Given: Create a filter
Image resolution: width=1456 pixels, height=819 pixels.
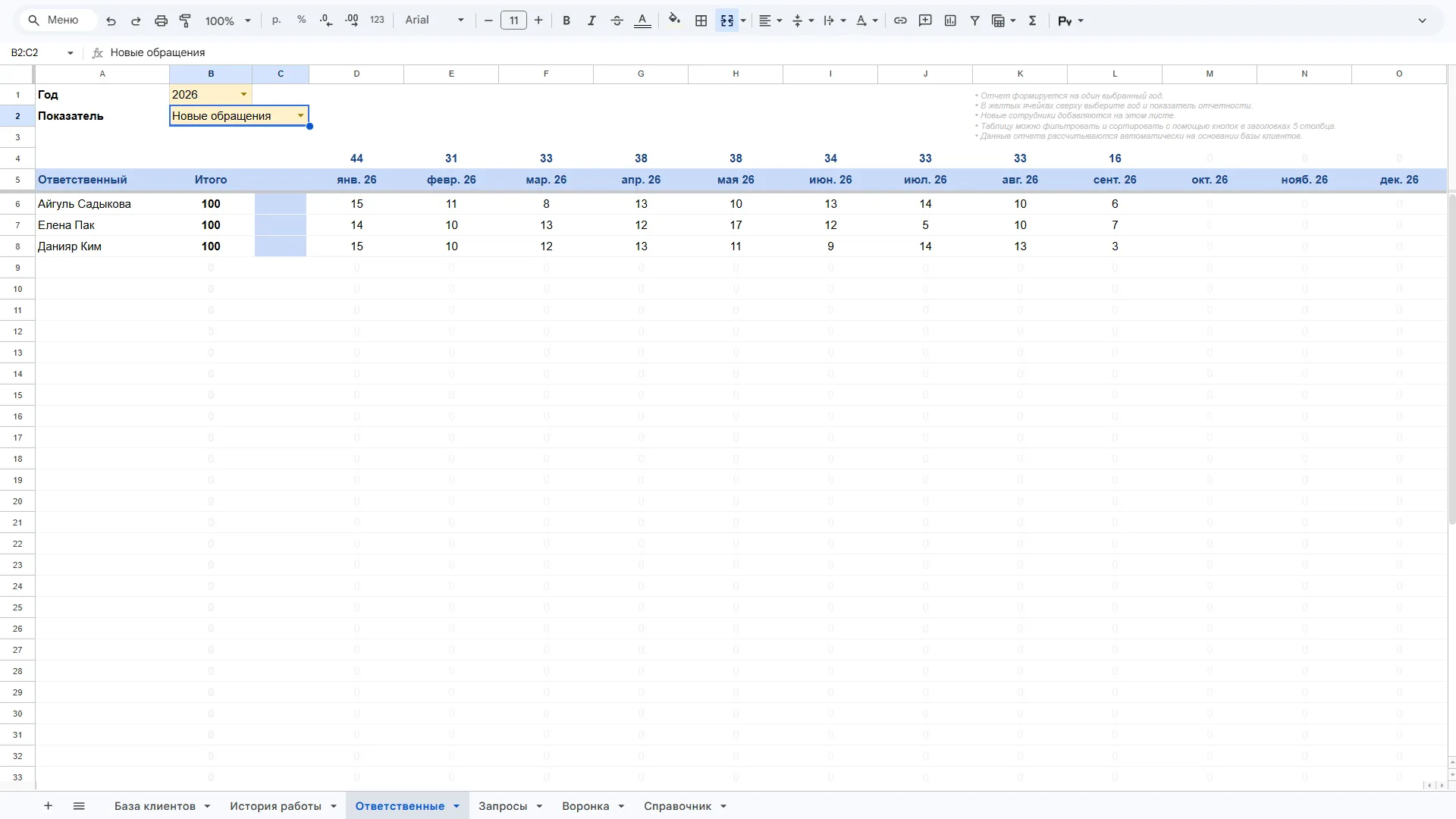Looking at the screenshot, I should [x=975, y=20].
